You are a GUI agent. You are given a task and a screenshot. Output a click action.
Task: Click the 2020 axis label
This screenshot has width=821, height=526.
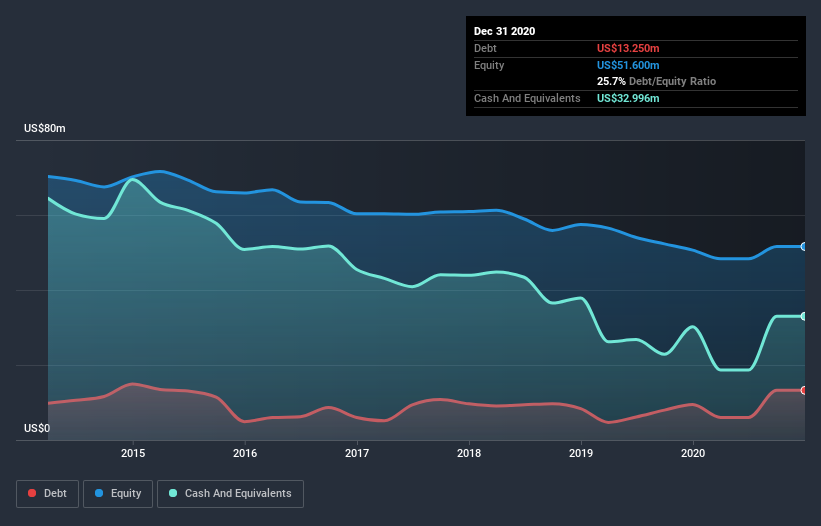[x=693, y=453]
